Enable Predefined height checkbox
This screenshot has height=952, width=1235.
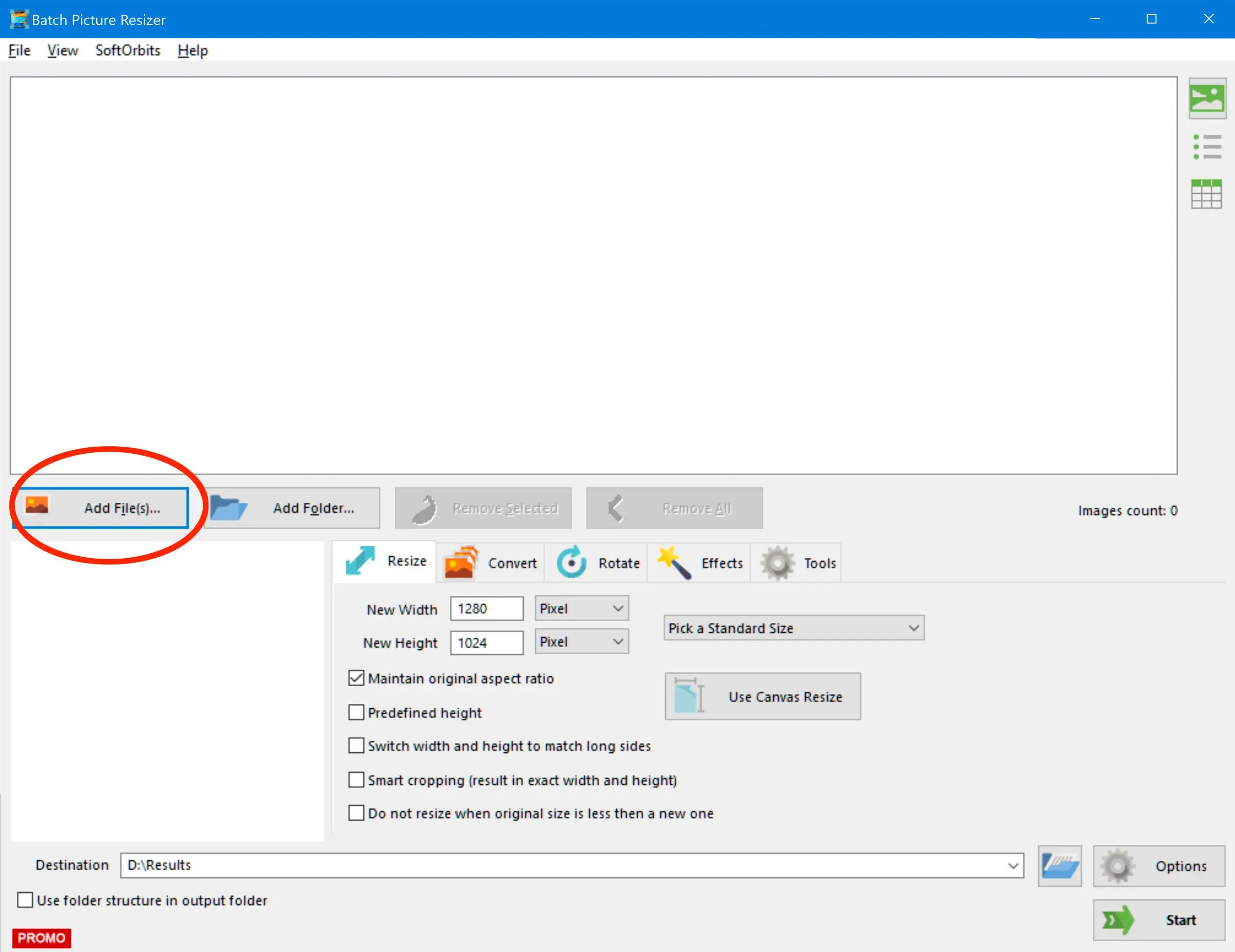[x=357, y=712]
